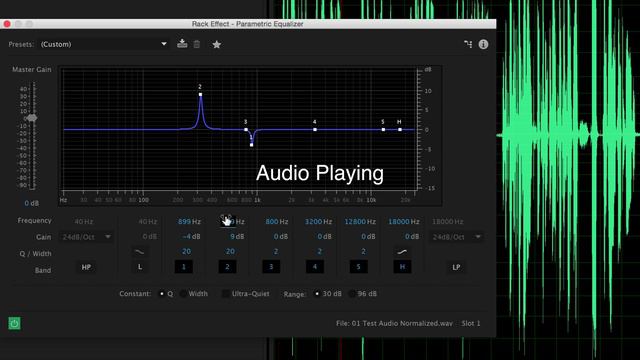Click band 1 Q value 20
Image resolution: width=640 pixels, height=360 pixels.
(x=186, y=251)
